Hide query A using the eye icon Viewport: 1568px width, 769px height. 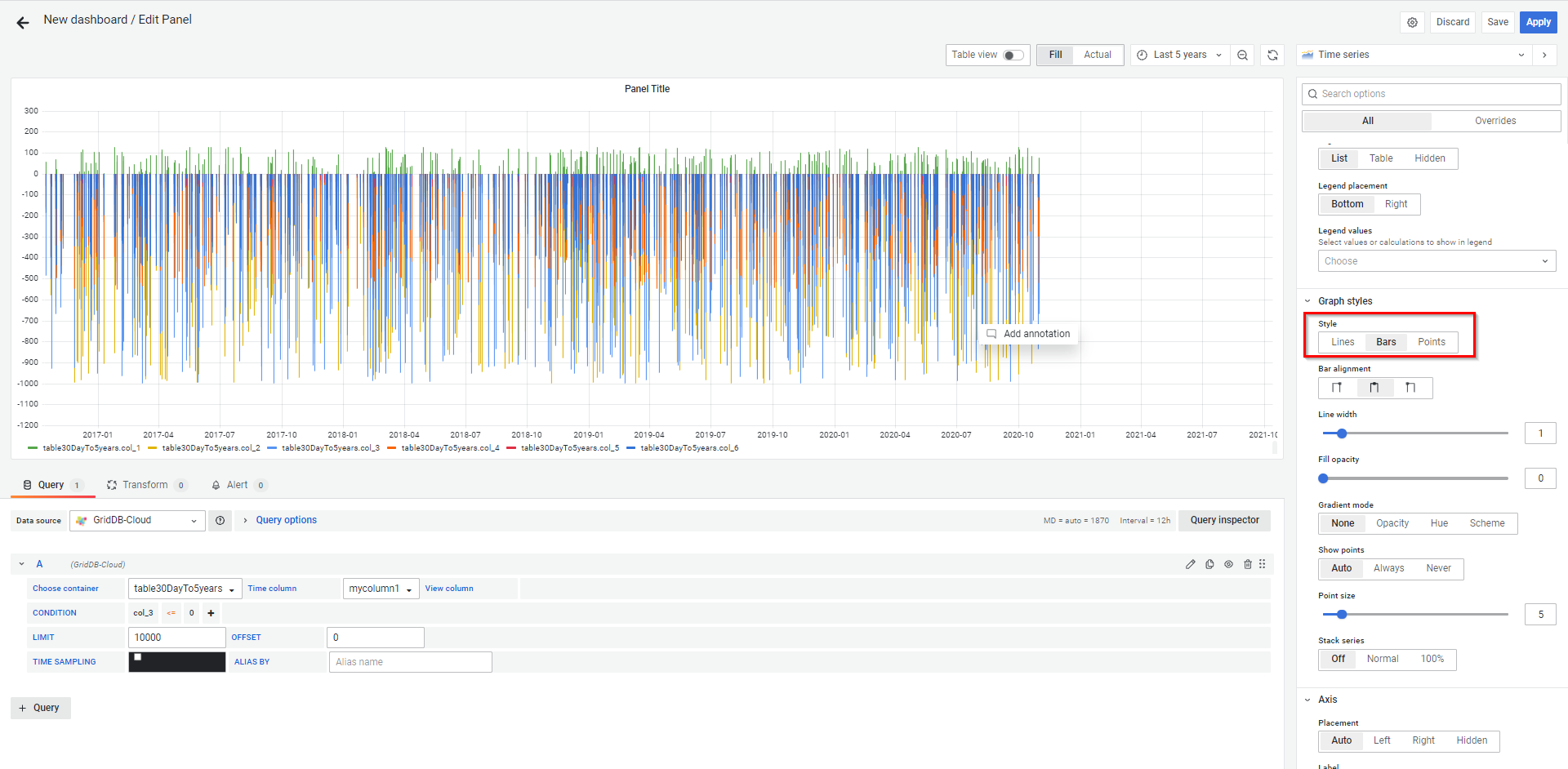(1228, 564)
